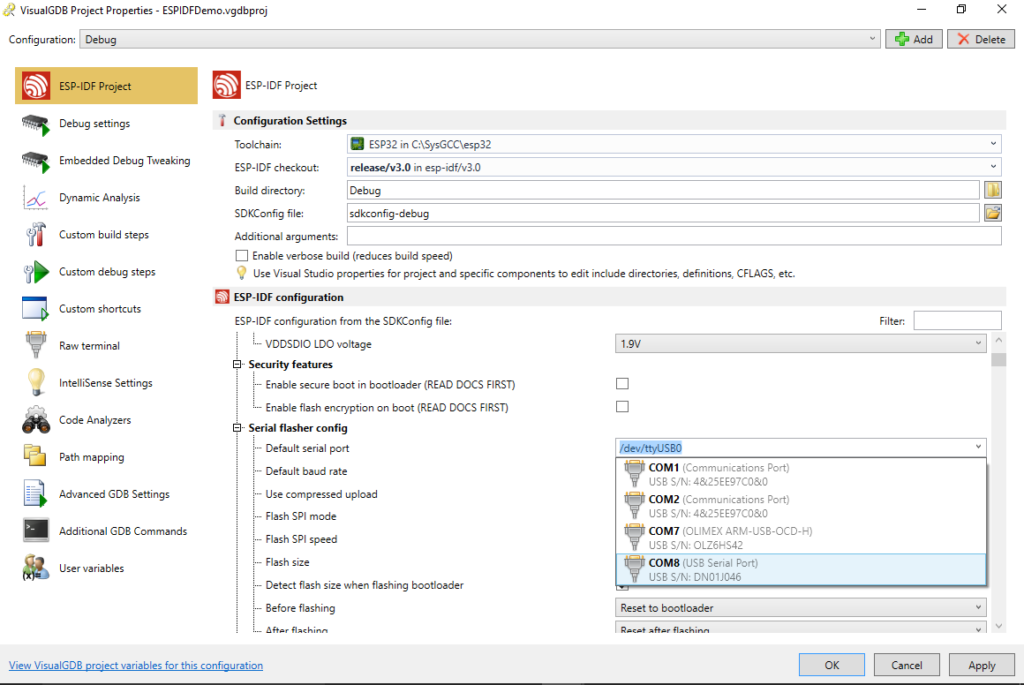This screenshot has height=685, width=1024.
Task: Click browse icon next to Build directory
Action: (992, 190)
